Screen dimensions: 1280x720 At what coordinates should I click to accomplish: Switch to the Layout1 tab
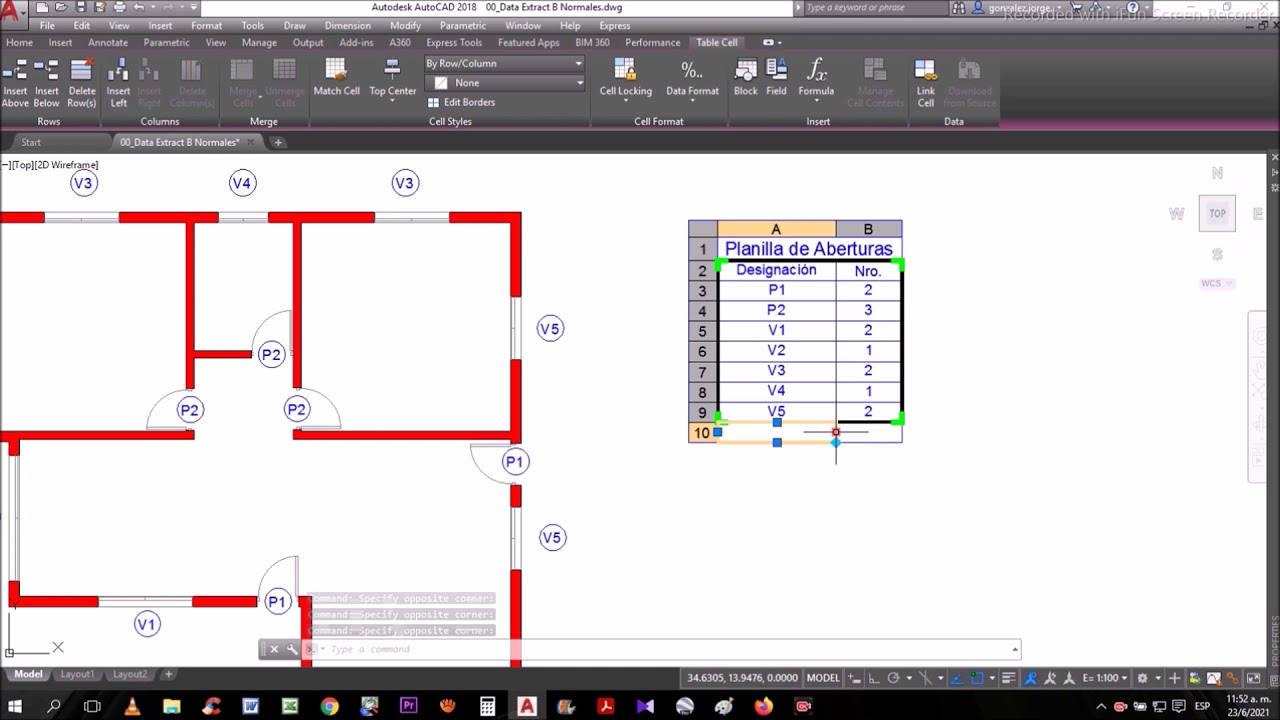pyautogui.click(x=77, y=674)
